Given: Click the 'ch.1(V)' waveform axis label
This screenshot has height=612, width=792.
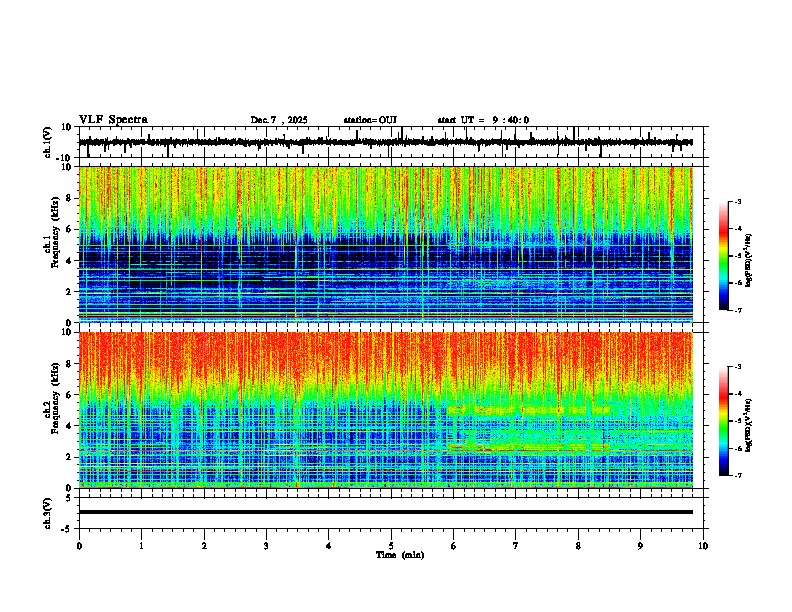Looking at the screenshot, I should point(48,142).
